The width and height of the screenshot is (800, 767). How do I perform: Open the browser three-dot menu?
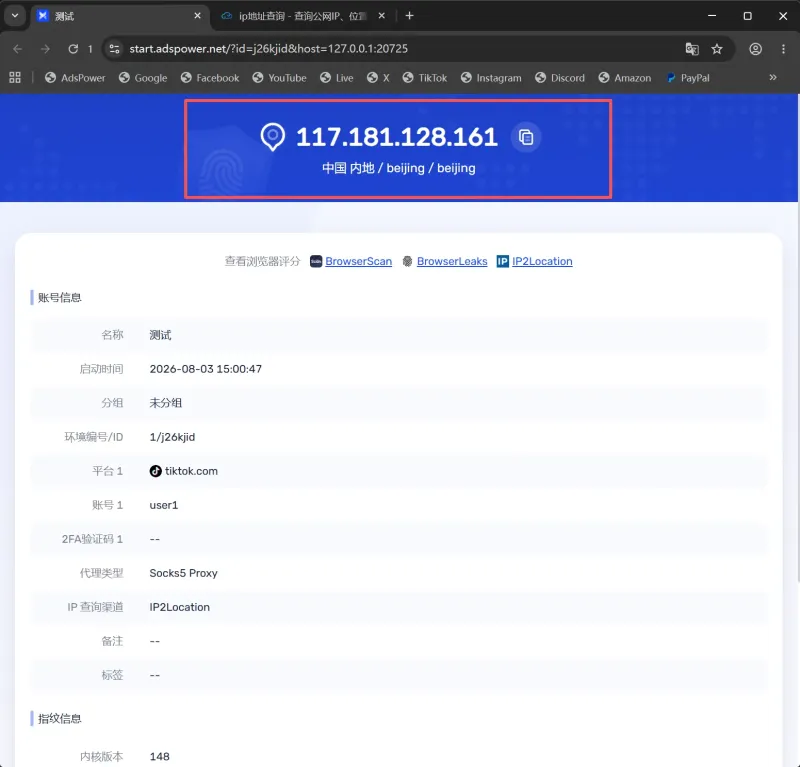[x=783, y=49]
